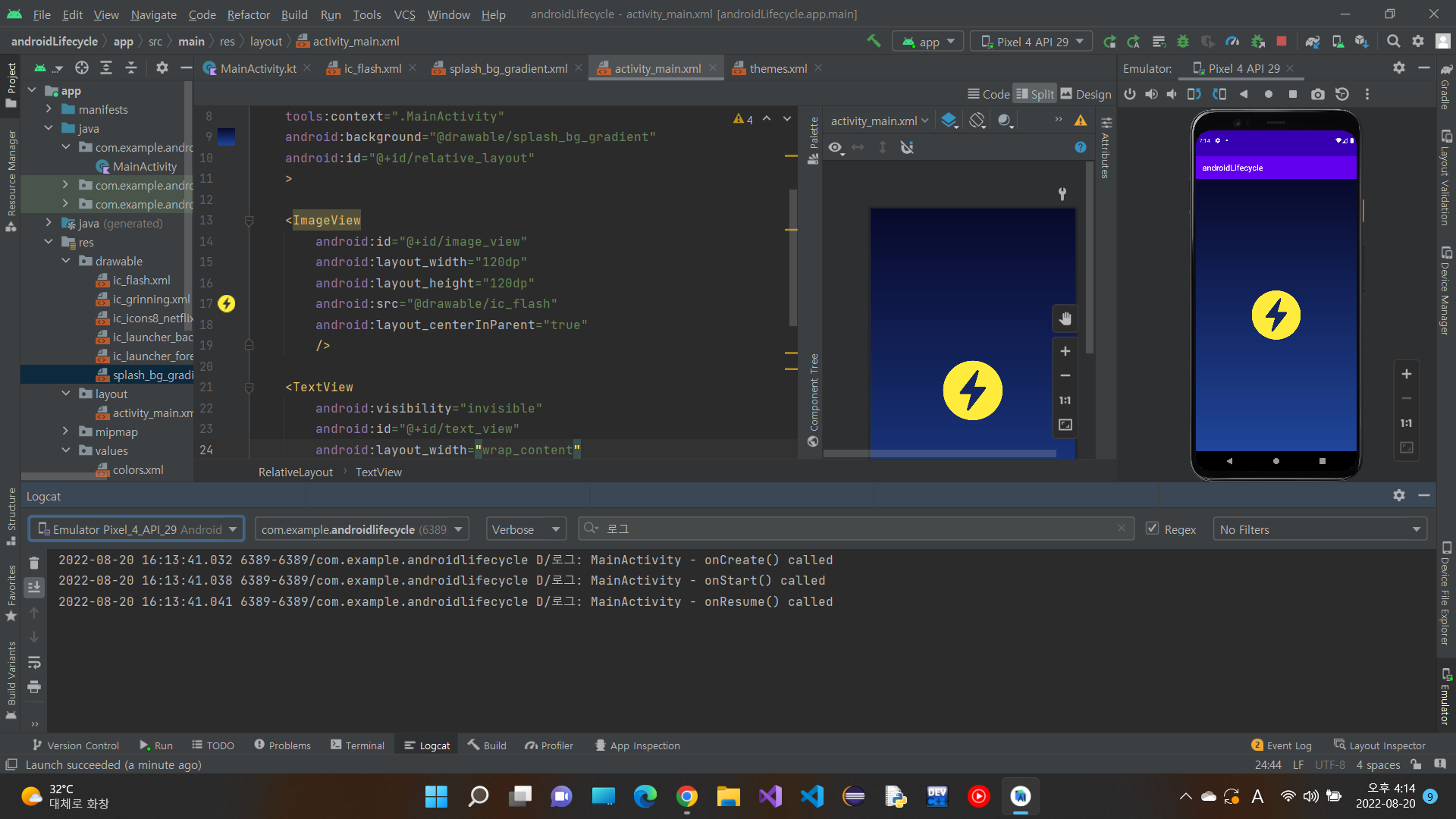Click the Sync Project with Gradle icon
The height and width of the screenshot is (819, 1456).
pos(1313,42)
